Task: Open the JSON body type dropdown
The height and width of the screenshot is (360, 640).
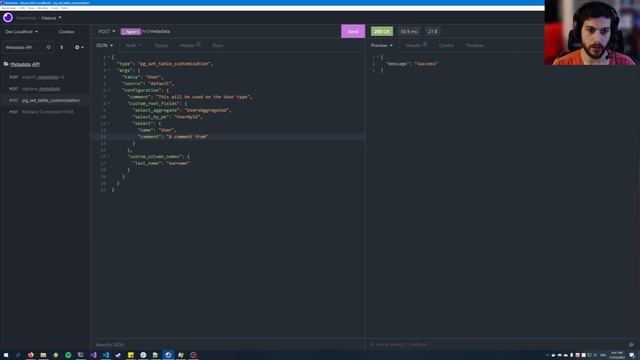Action: point(104,45)
